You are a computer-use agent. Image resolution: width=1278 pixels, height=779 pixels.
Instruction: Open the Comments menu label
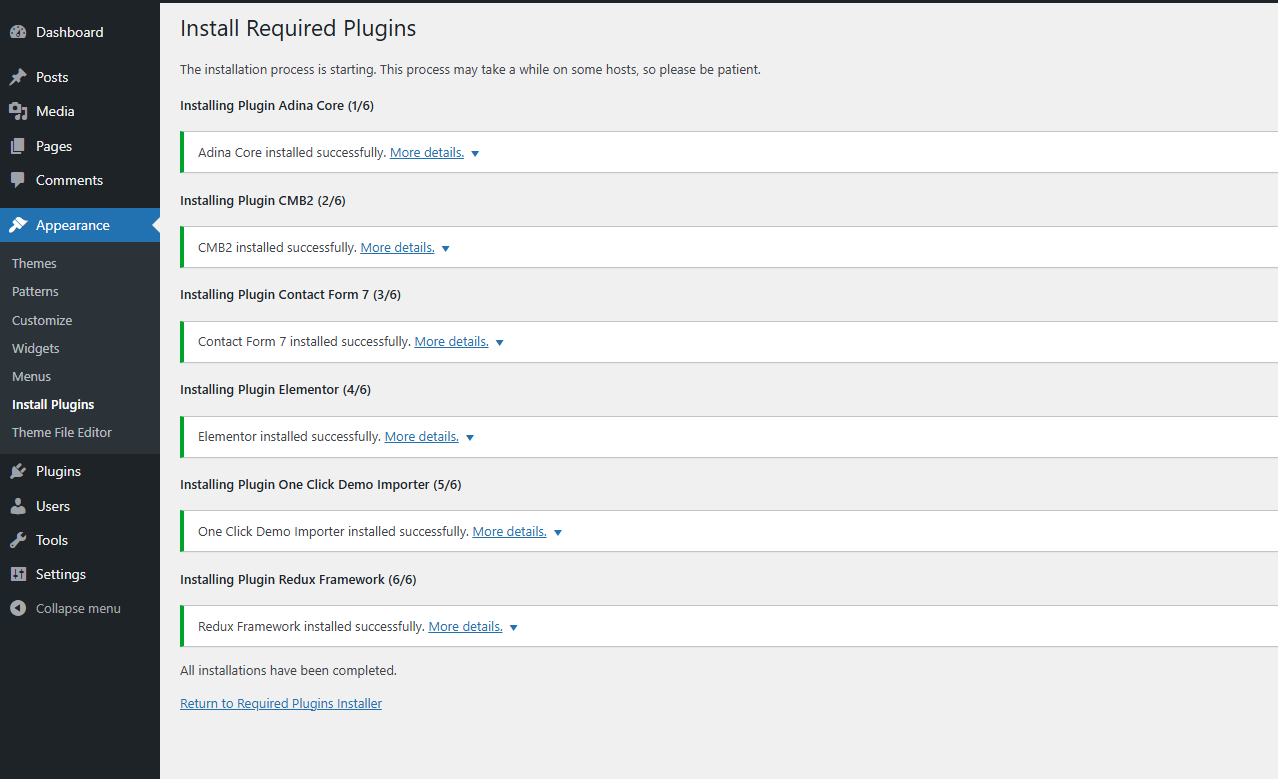(x=70, y=180)
